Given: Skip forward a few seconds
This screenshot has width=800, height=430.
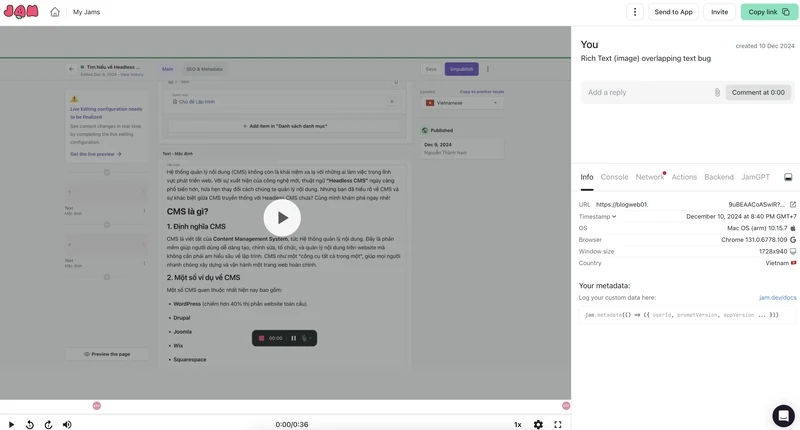Looking at the screenshot, I should tap(48, 424).
